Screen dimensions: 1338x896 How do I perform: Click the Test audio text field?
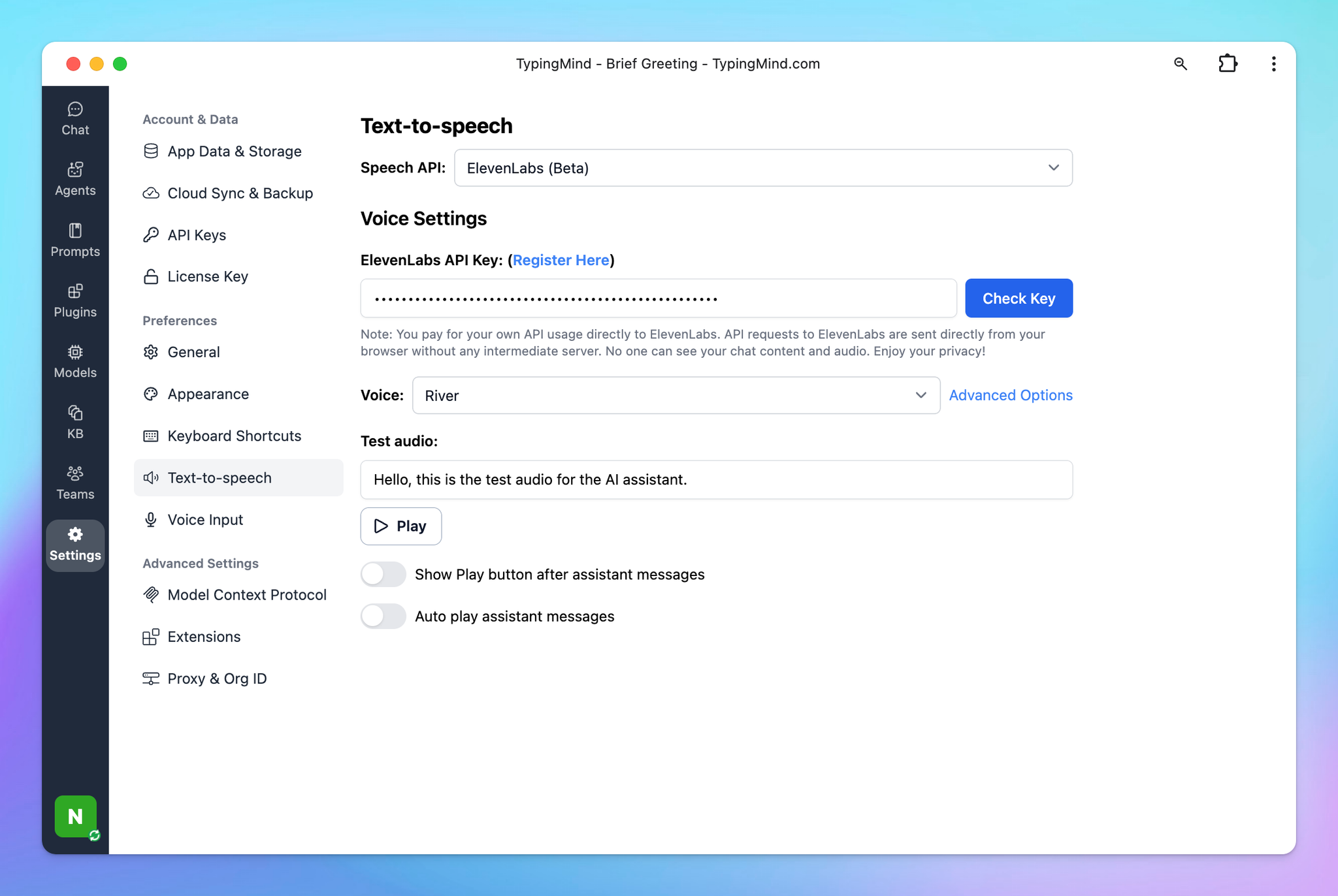click(x=716, y=479)
